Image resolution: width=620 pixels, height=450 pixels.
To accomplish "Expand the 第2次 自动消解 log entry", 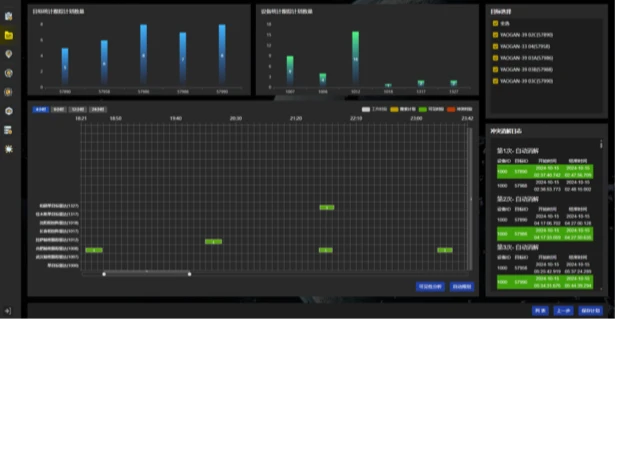I will click(518, 198).
